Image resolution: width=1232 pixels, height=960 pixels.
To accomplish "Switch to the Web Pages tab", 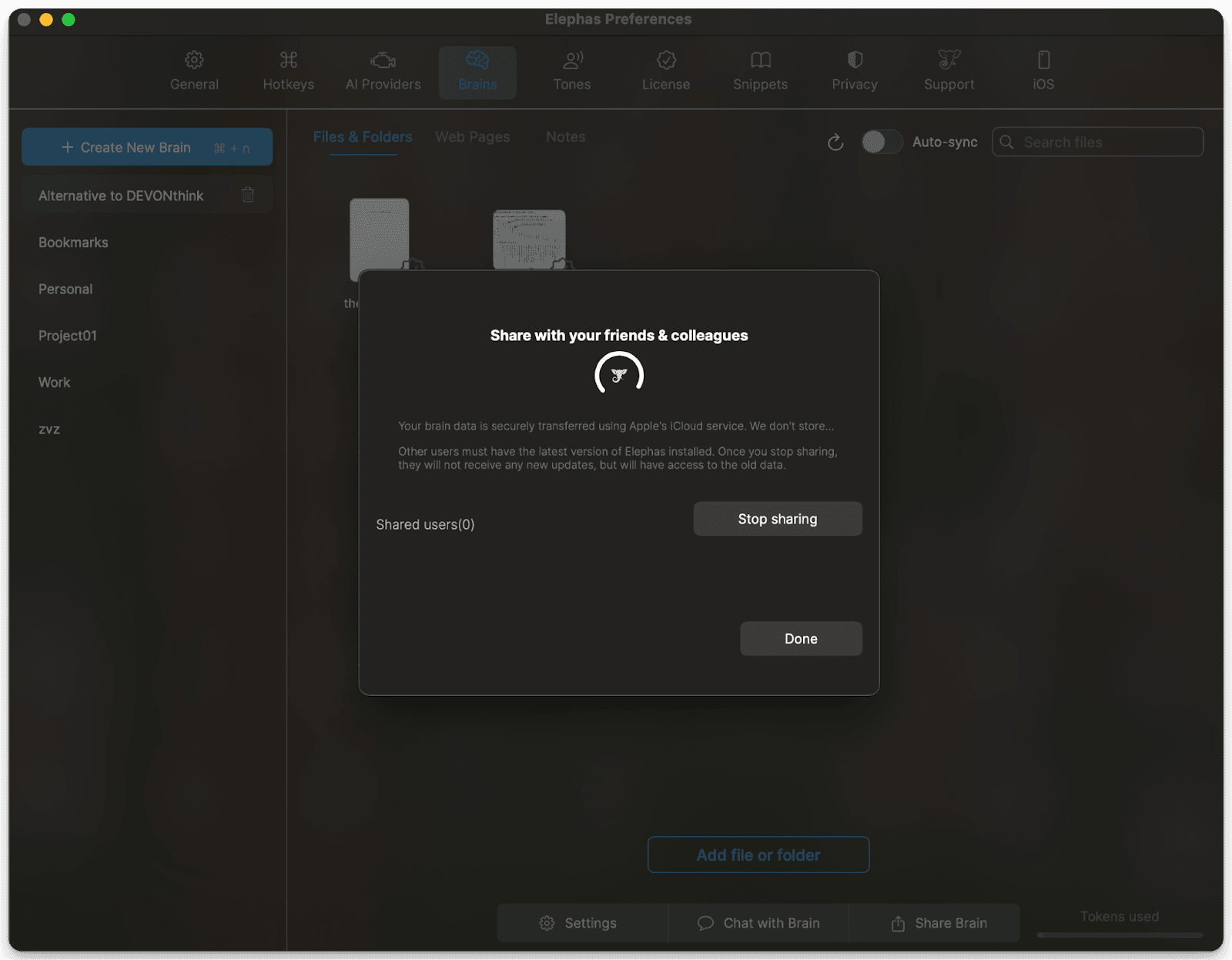I will point(472,137).
